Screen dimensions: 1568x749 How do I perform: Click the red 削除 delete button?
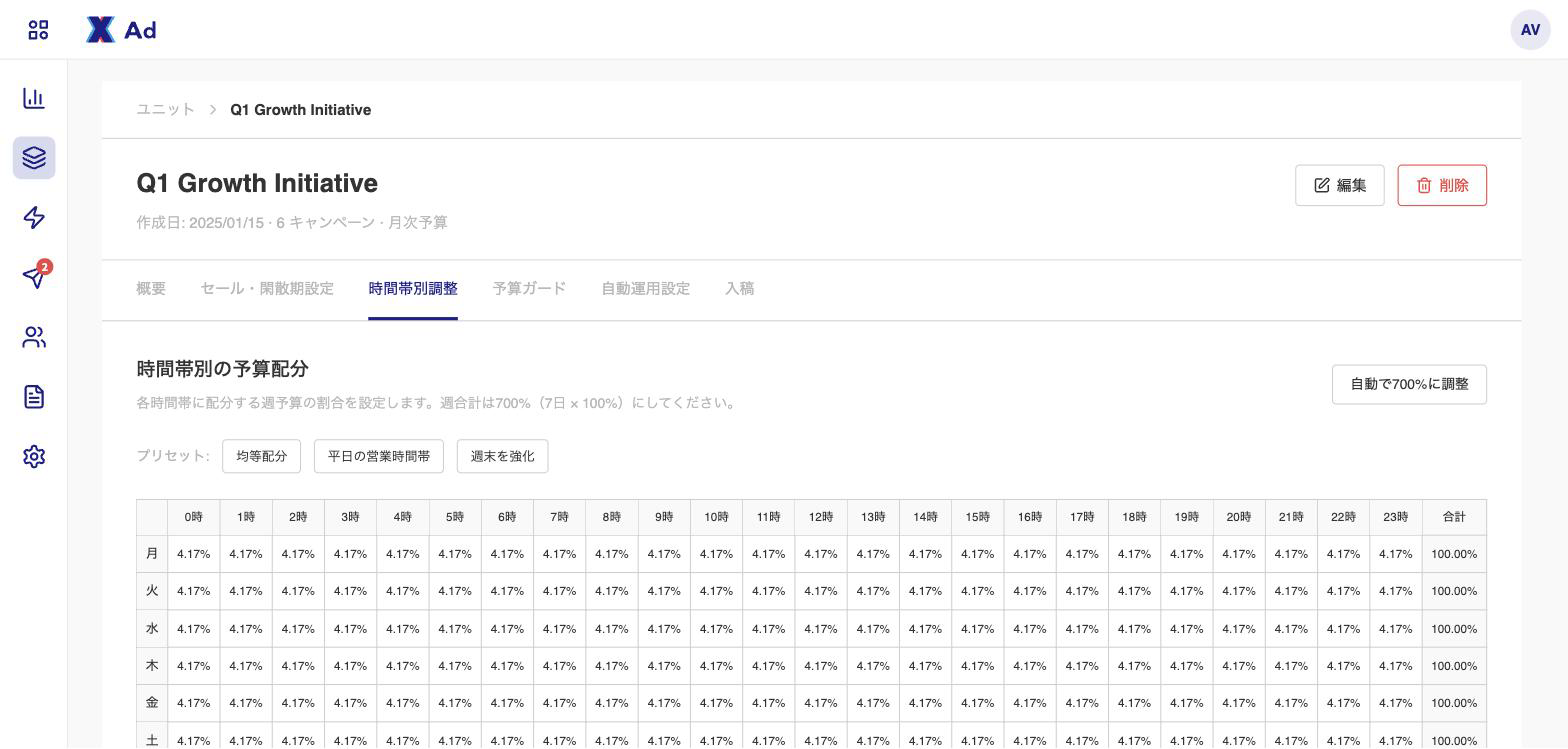1442,185
